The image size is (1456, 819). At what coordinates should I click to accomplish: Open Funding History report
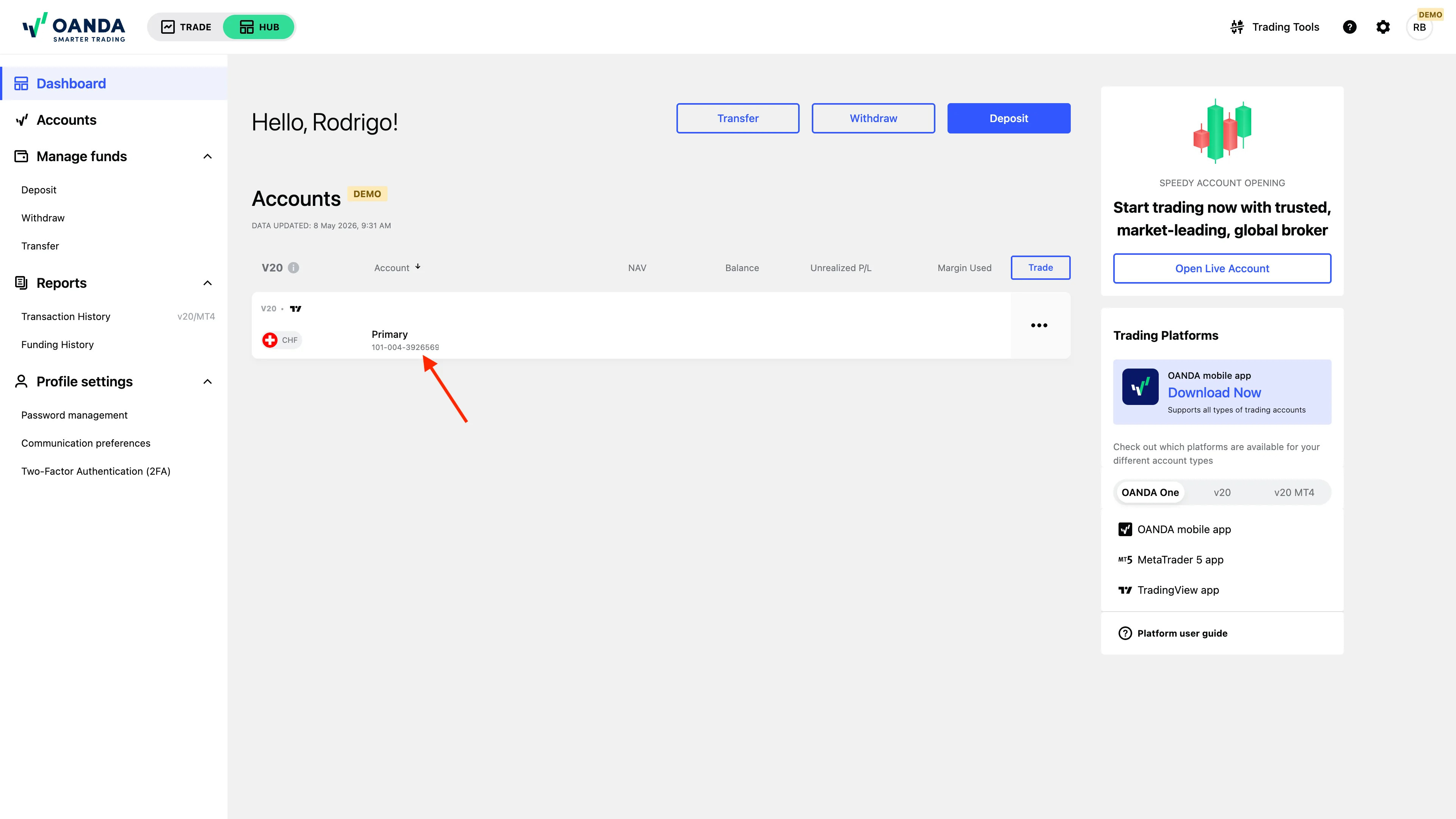pyautogui.click(x=58, y=345)
